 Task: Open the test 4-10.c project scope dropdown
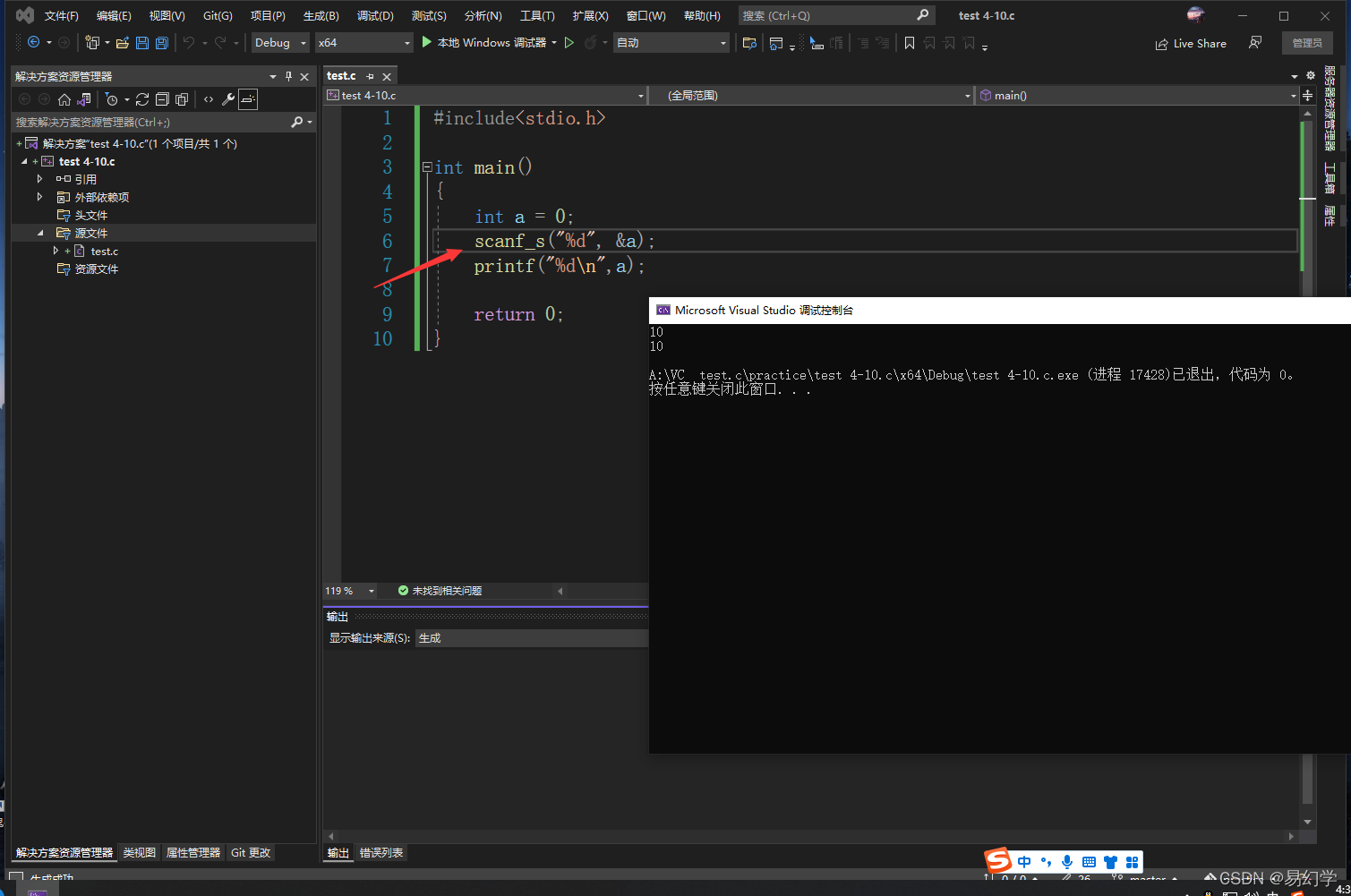pyautogui.click(x=485, y=95)
